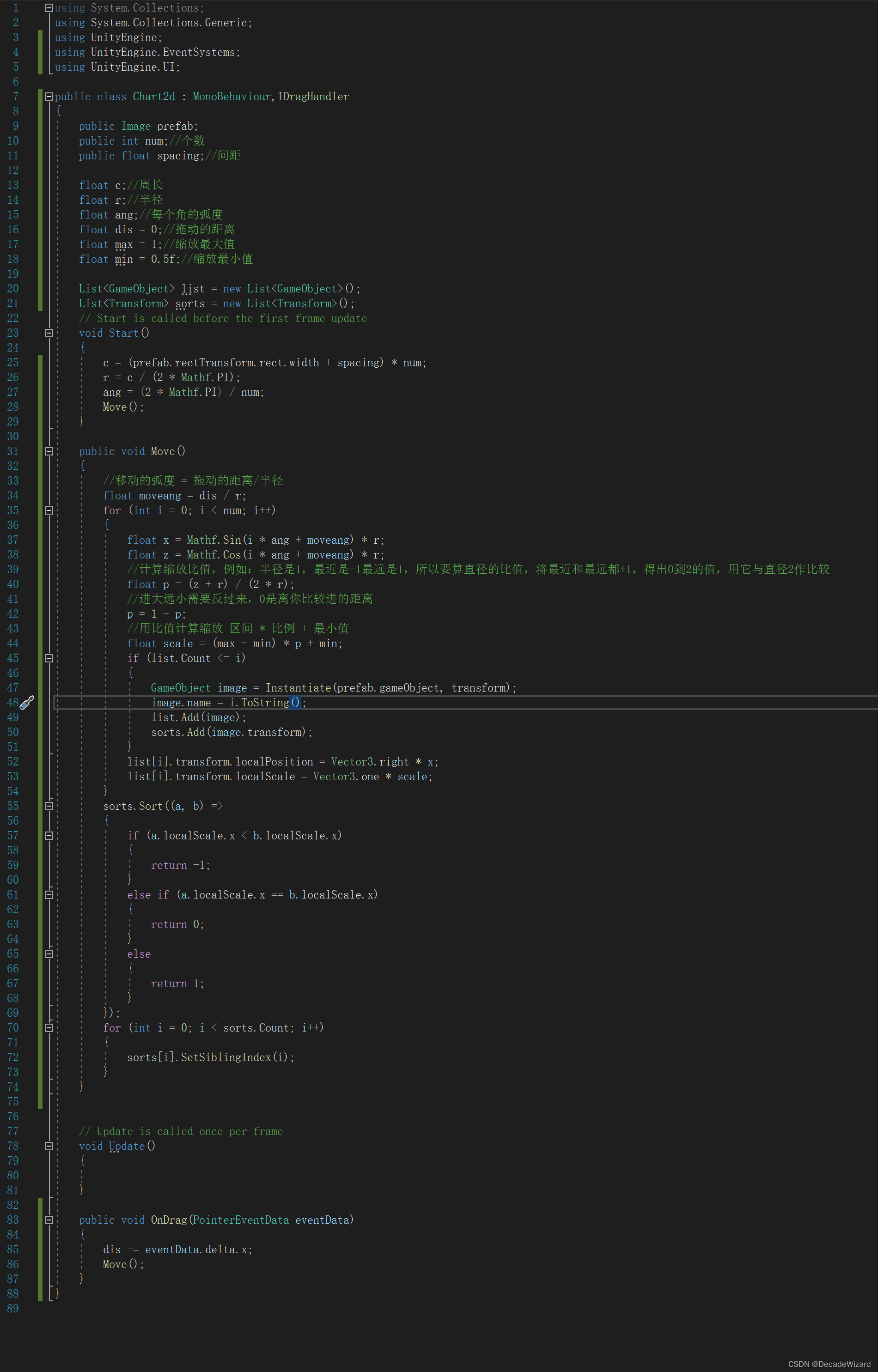Collapse the using directives block
The width and height of the screenshot is (878, 1372).
click(x=49, y=8)
